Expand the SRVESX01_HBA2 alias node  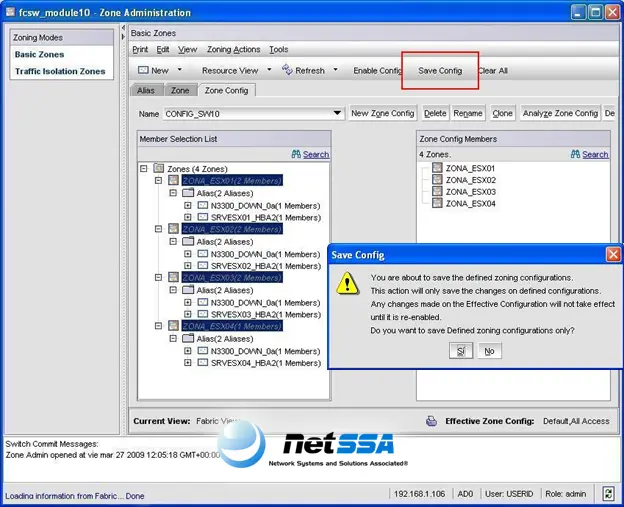187,217
